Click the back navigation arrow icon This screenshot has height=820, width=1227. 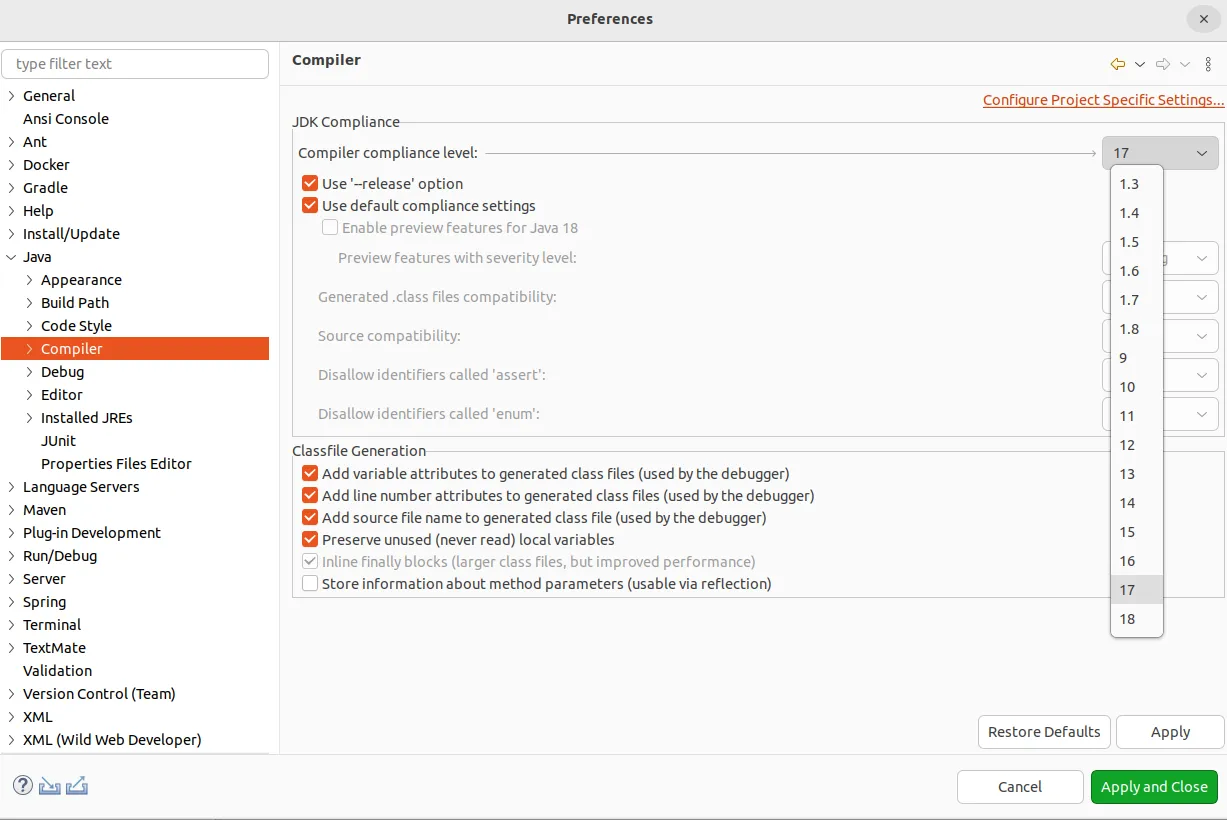(1117, 64)
